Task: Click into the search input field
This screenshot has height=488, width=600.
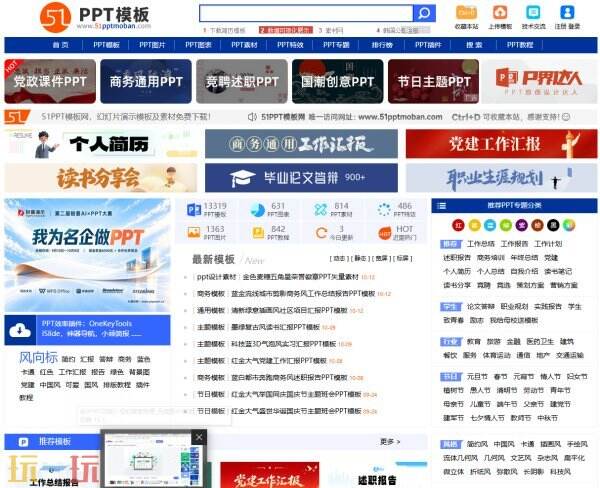Action: tap(306, 13)
